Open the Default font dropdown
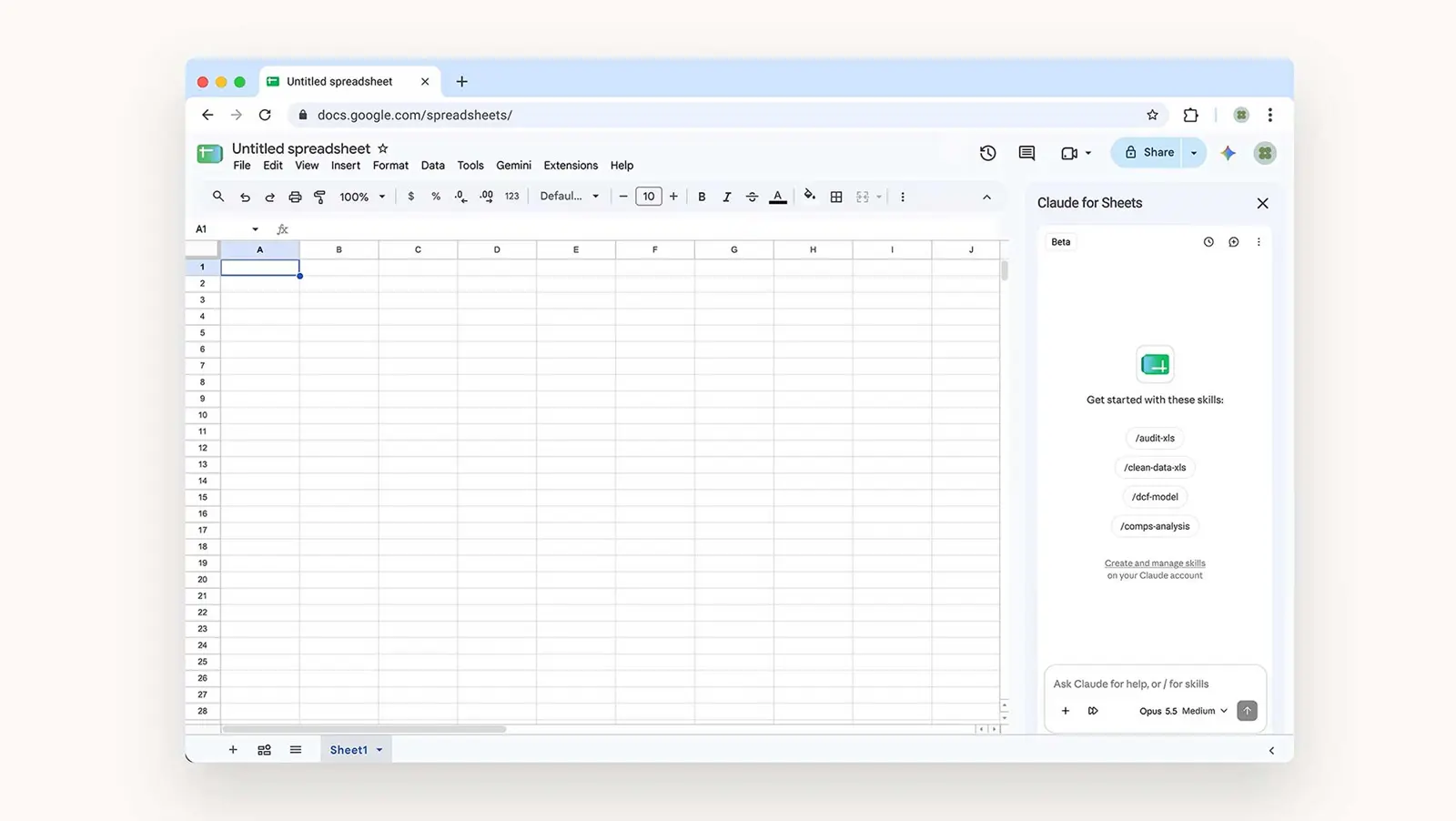1456x821 pixels. [570, 197]
